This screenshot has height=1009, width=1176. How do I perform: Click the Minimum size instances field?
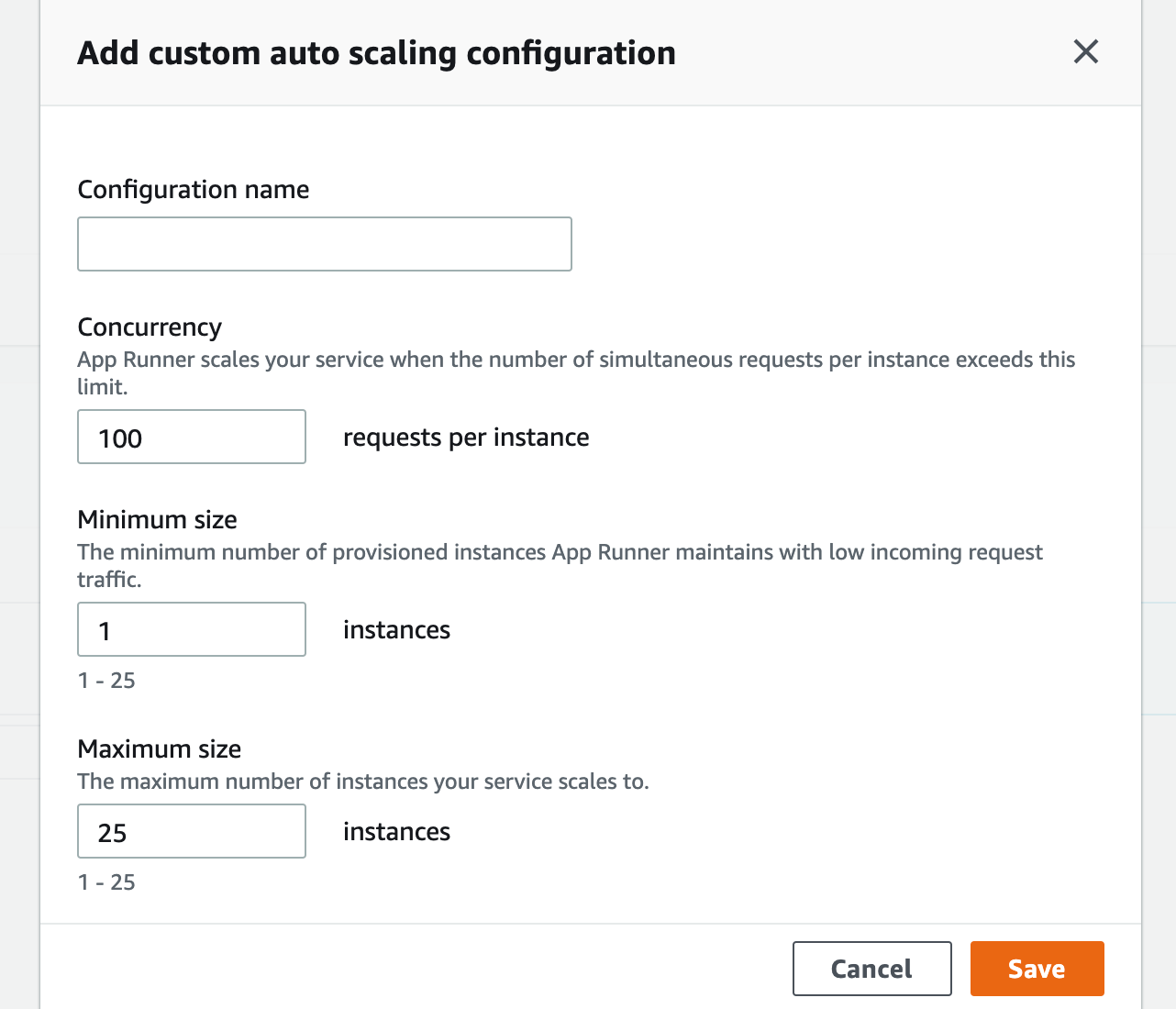(x=191, y=629)
